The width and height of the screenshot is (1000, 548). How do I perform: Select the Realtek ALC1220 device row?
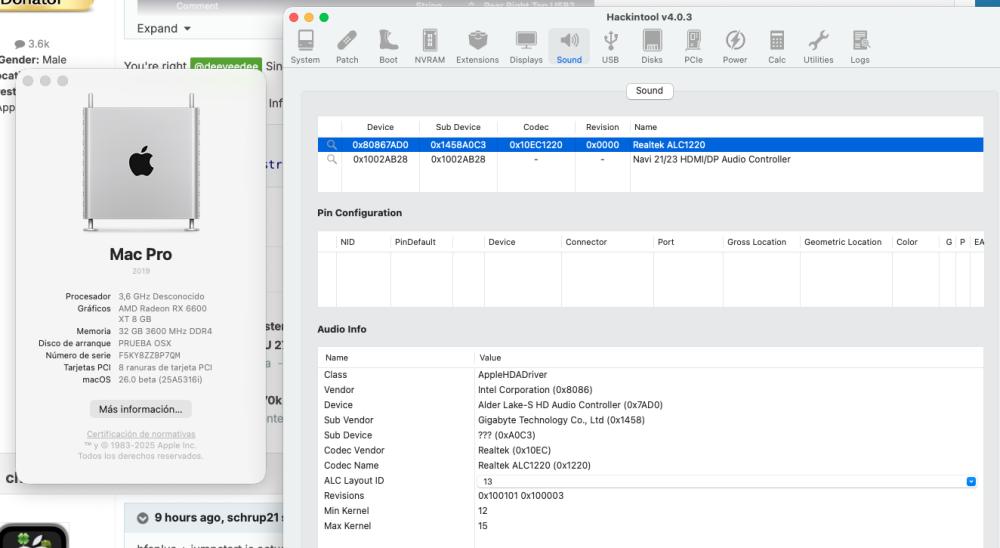click(651, 145)
